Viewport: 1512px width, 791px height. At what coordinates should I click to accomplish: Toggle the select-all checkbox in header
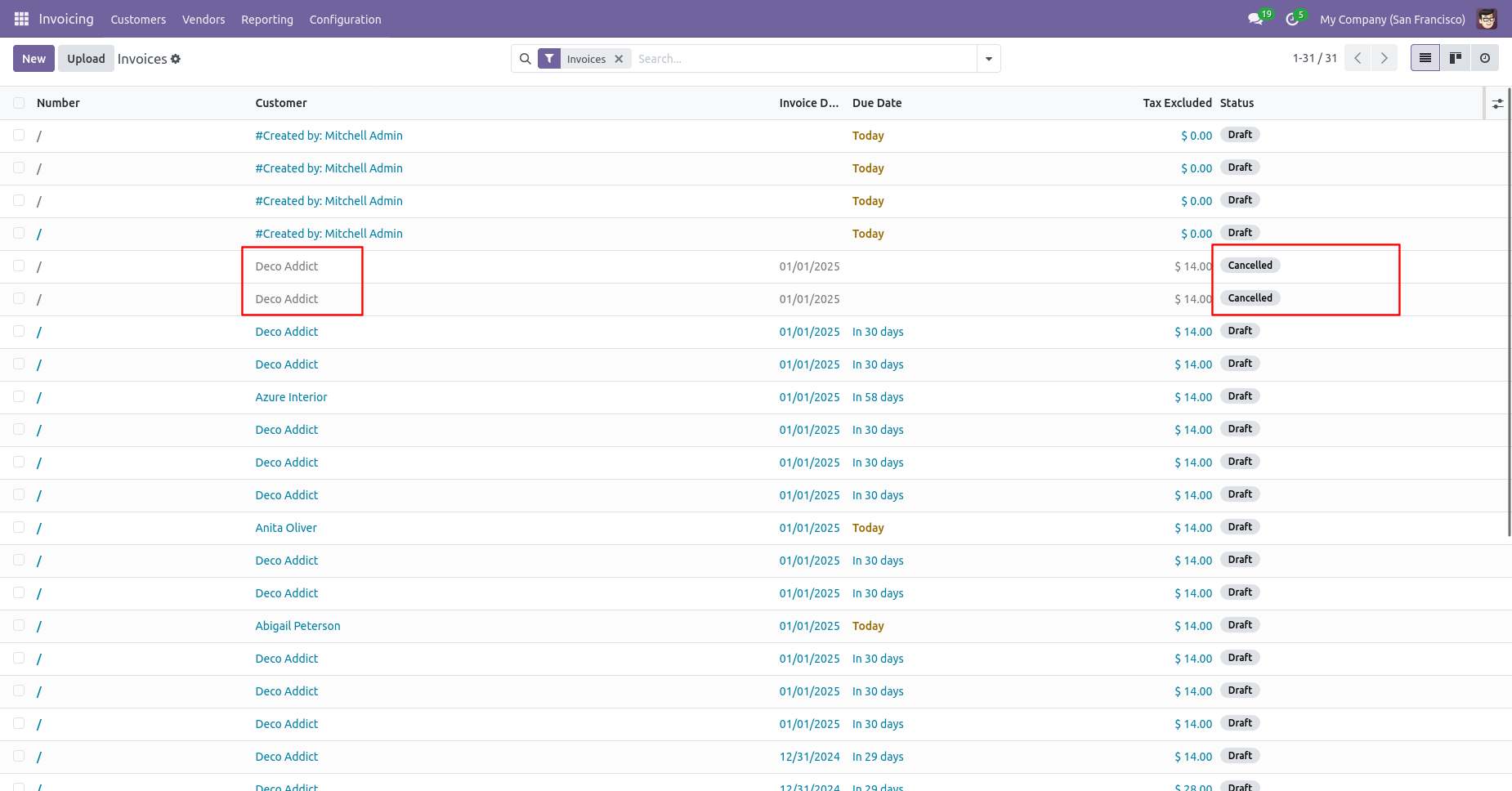click(x=19, y=103)
